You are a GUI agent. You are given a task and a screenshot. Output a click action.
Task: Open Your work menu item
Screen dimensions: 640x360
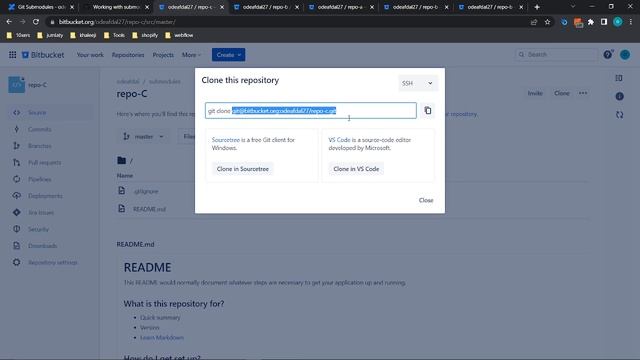[x=90, y=55]
